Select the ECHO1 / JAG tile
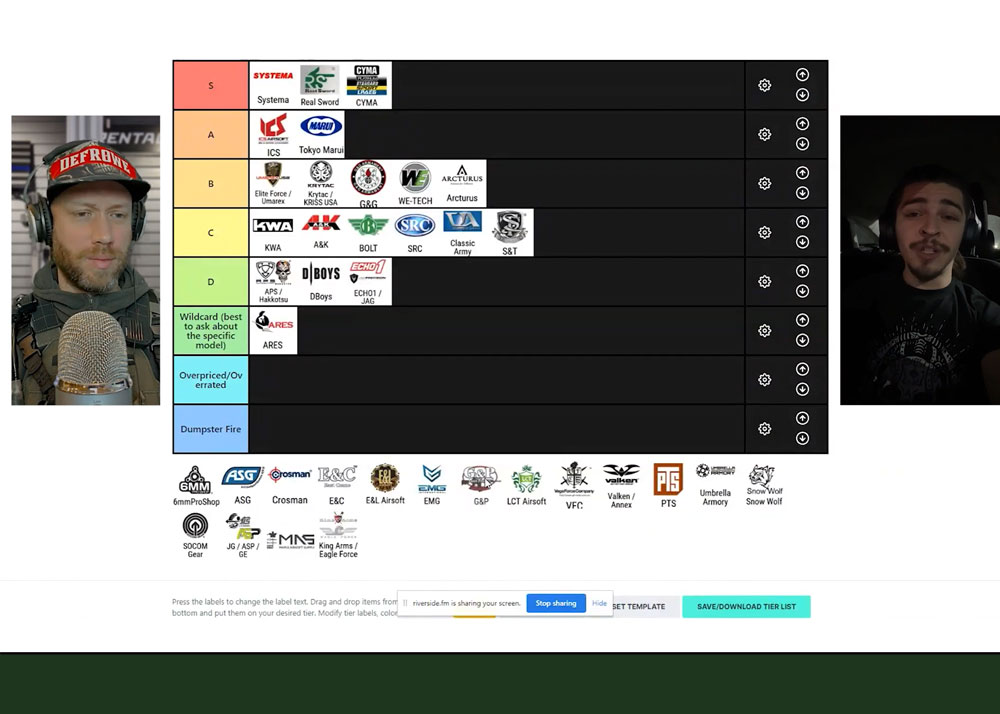1000x714 pixels. point(368,282)
